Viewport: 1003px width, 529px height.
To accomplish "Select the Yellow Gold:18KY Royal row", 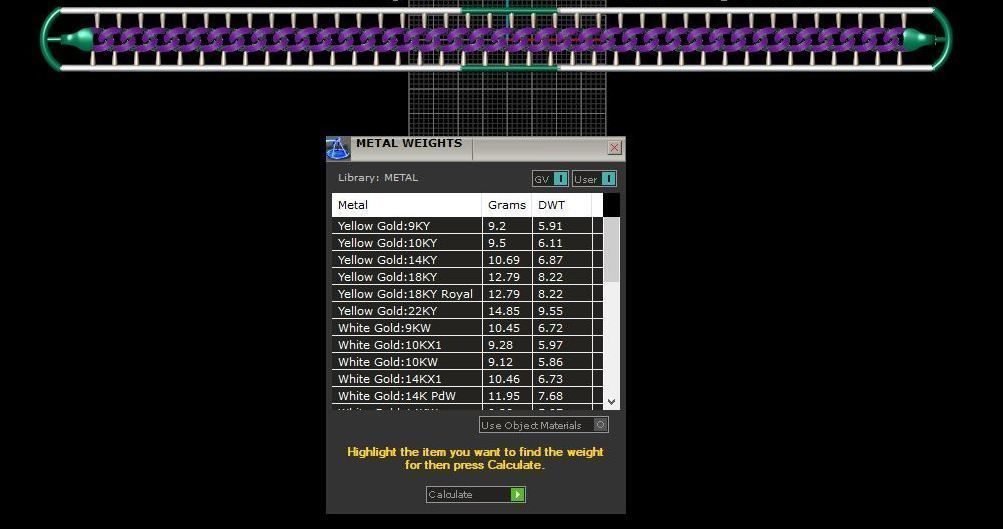I will click(467, 294).
